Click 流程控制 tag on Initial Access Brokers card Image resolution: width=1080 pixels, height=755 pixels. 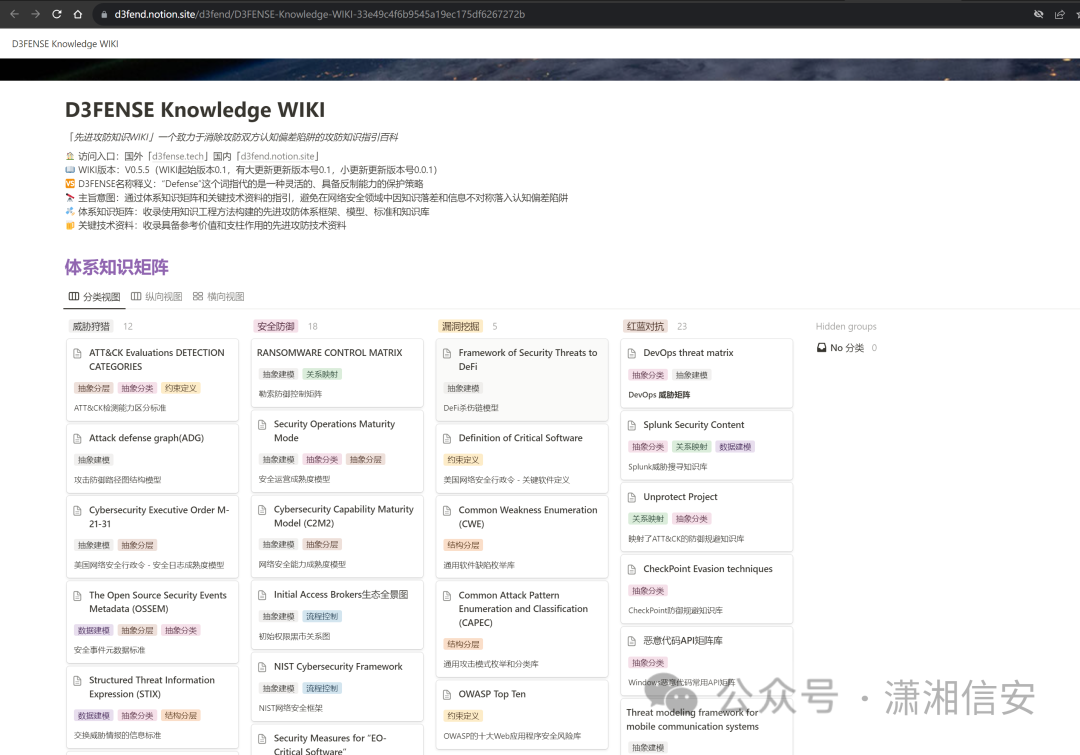322,617
